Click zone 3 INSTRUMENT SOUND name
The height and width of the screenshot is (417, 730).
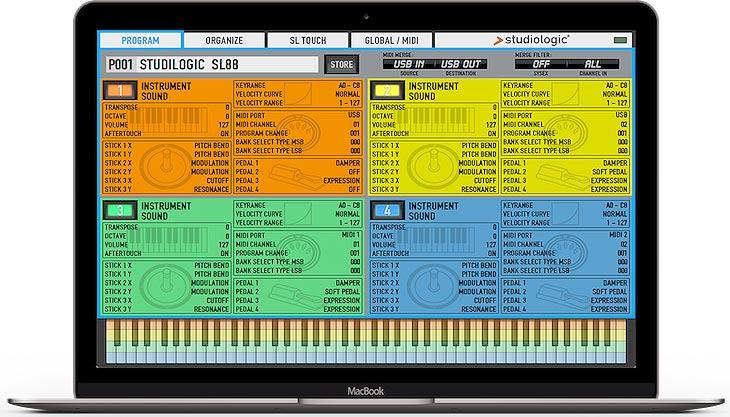(166, 211)
